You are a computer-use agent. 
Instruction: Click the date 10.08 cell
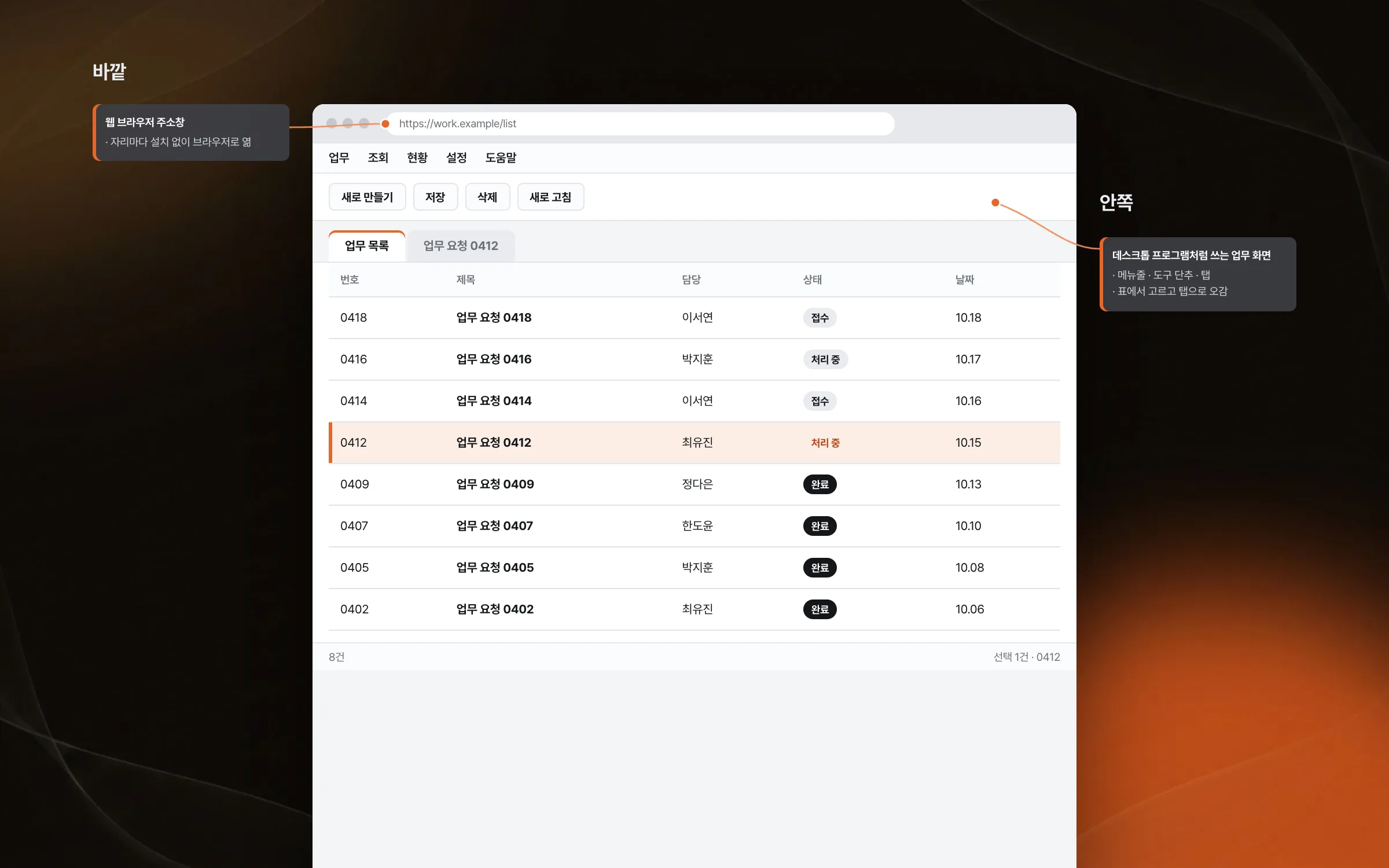tap(969, 568)
